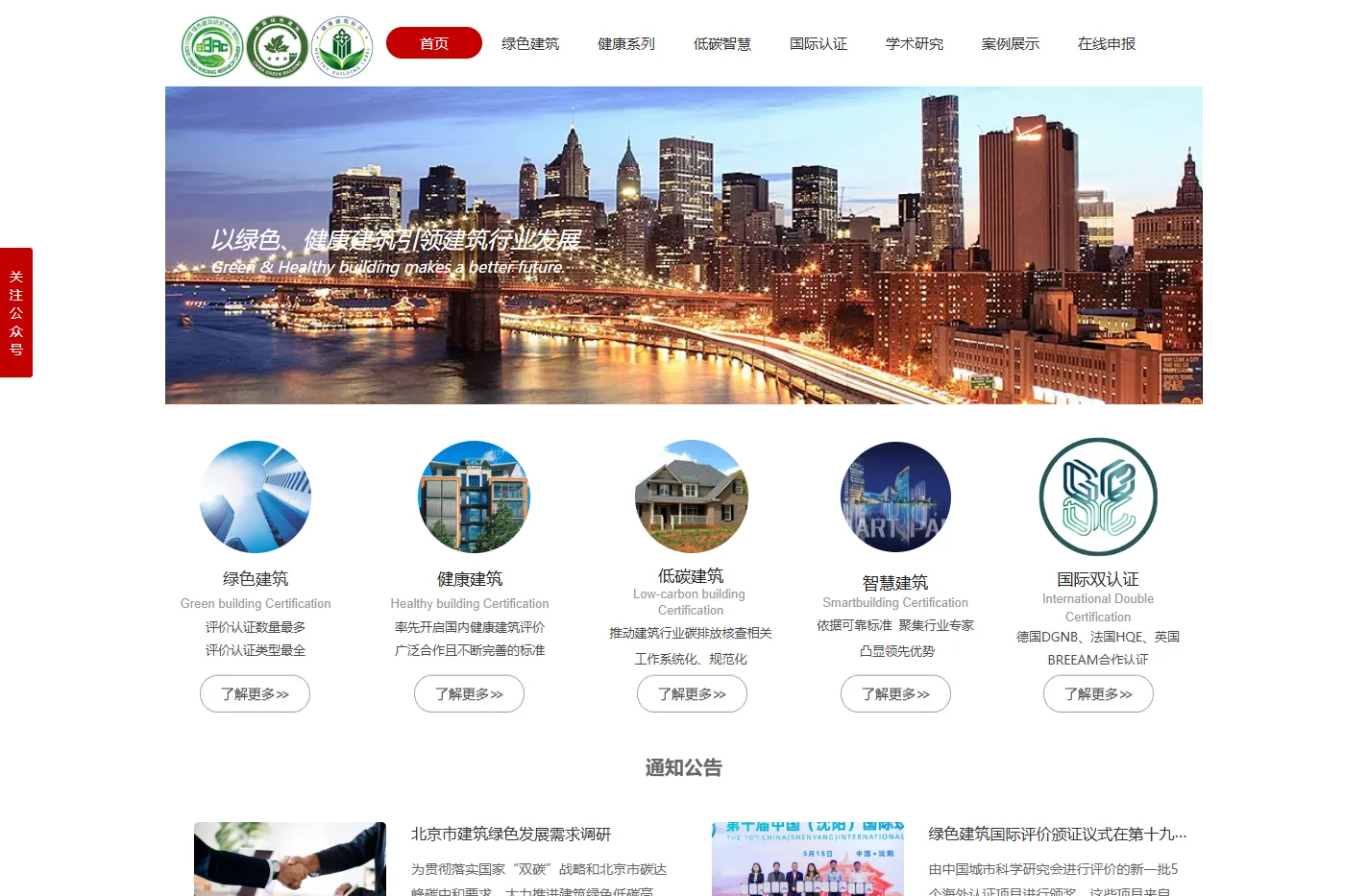This screenshot has height=896, width=1368.
Task: Click the text BREEAM合作认证
Action: pos(1098,660)
